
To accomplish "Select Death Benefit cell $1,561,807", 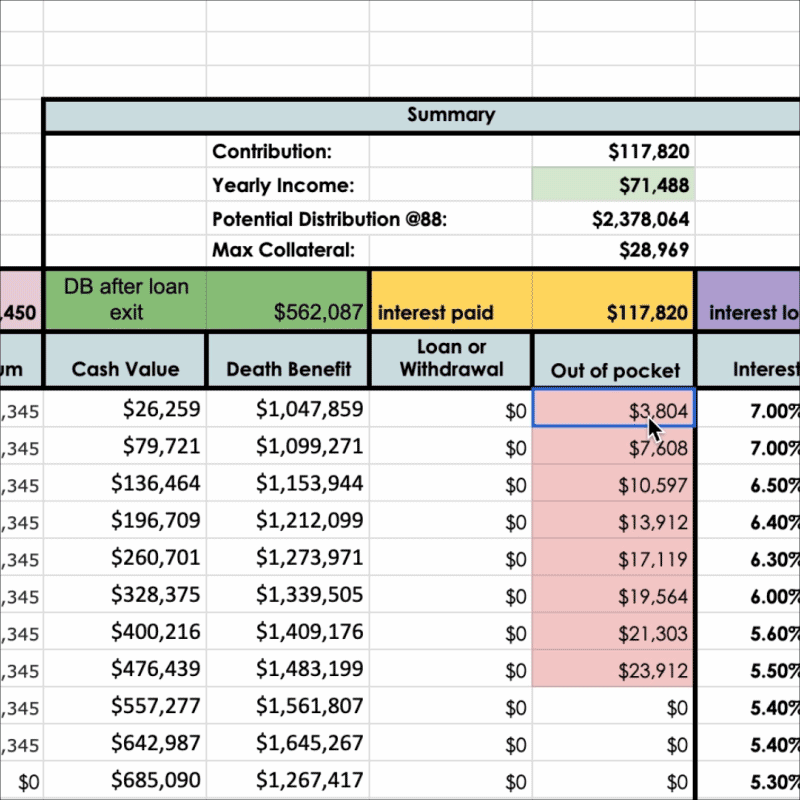I will tap(288, 706).
